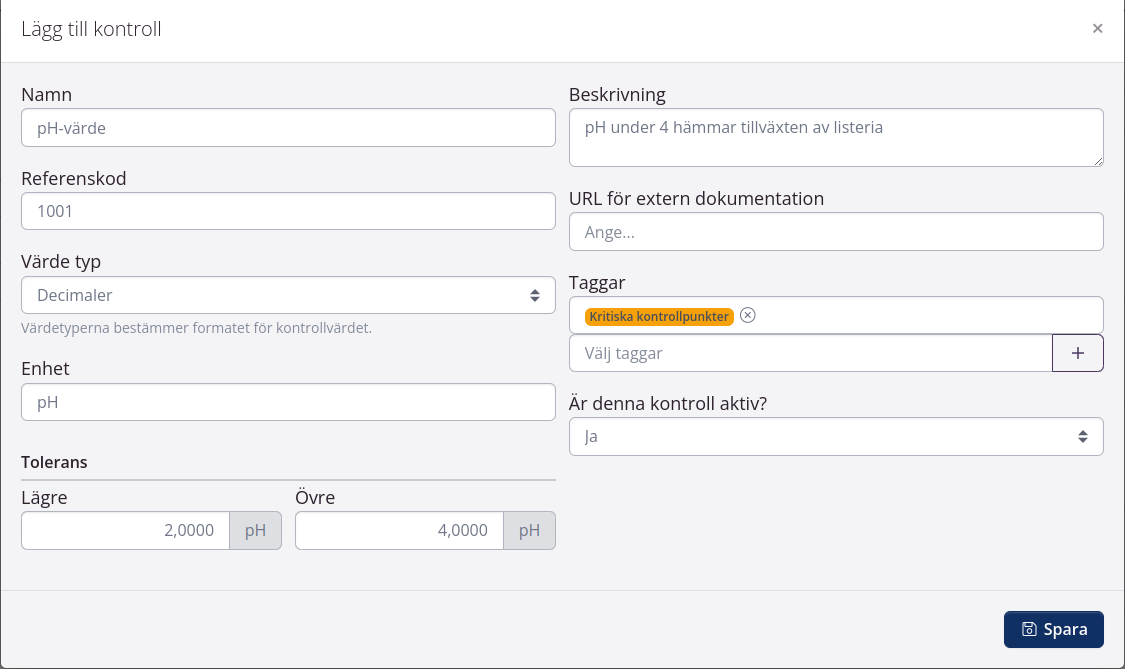Remove the Kritiska kontrollpunkter tag

pos(748,315)
